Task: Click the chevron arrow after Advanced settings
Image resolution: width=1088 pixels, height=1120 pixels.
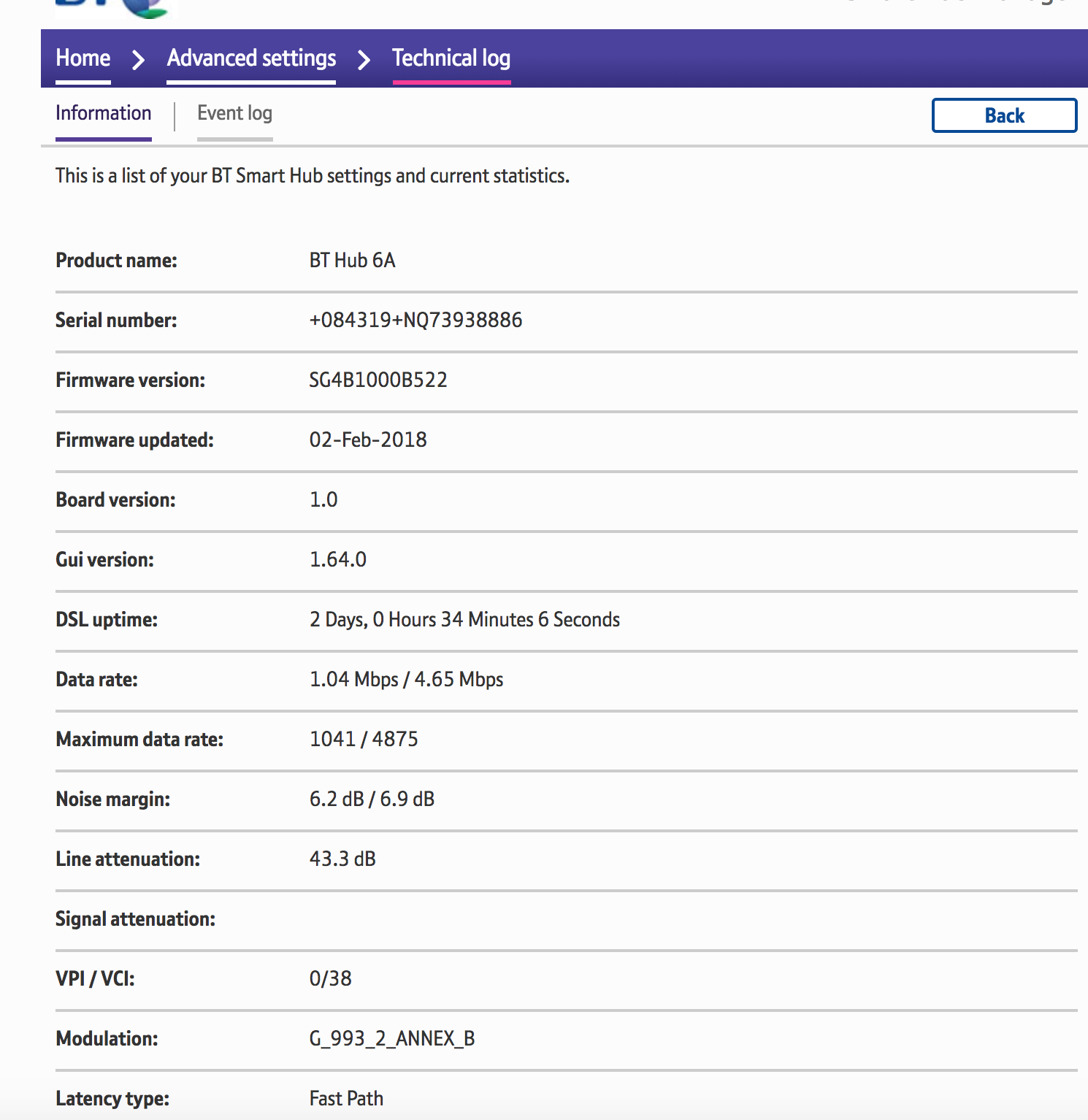Action: [363, 60]
